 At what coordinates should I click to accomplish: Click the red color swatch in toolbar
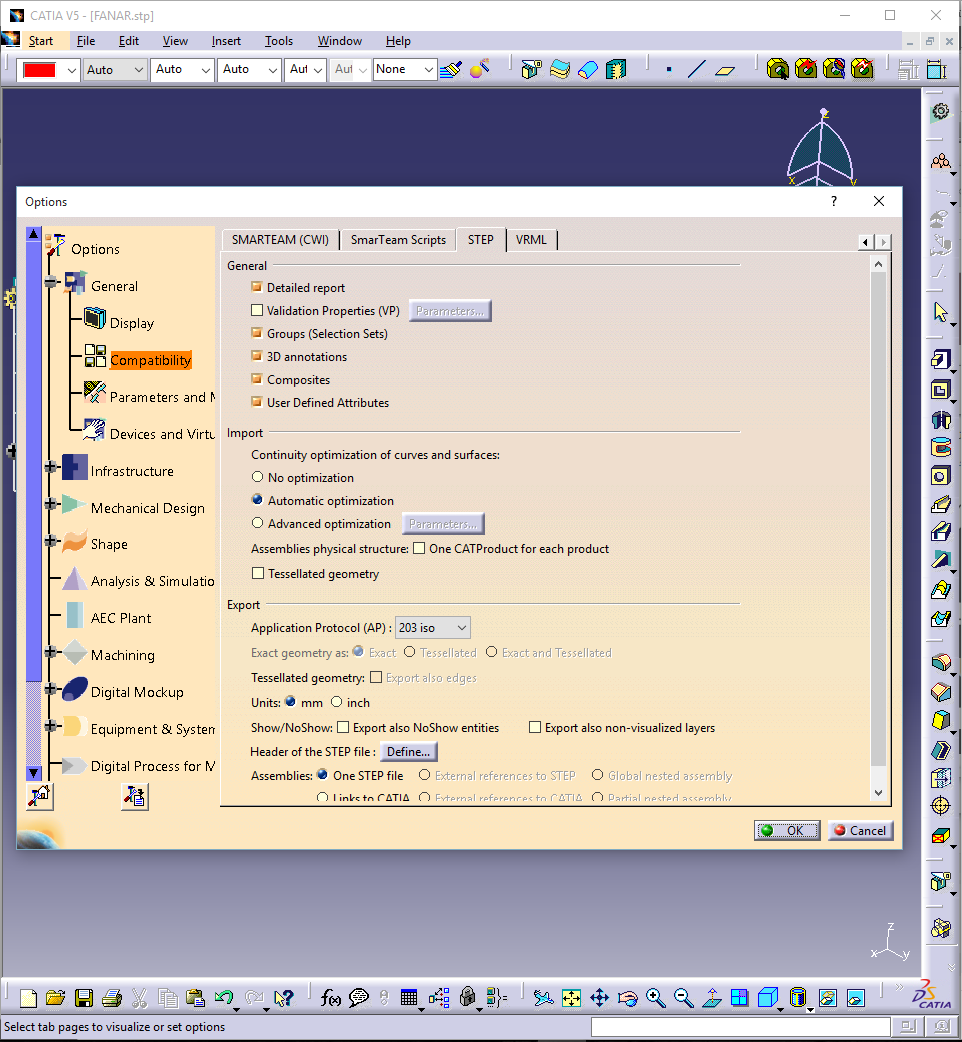pyautogui.click(x=39, y=70)
